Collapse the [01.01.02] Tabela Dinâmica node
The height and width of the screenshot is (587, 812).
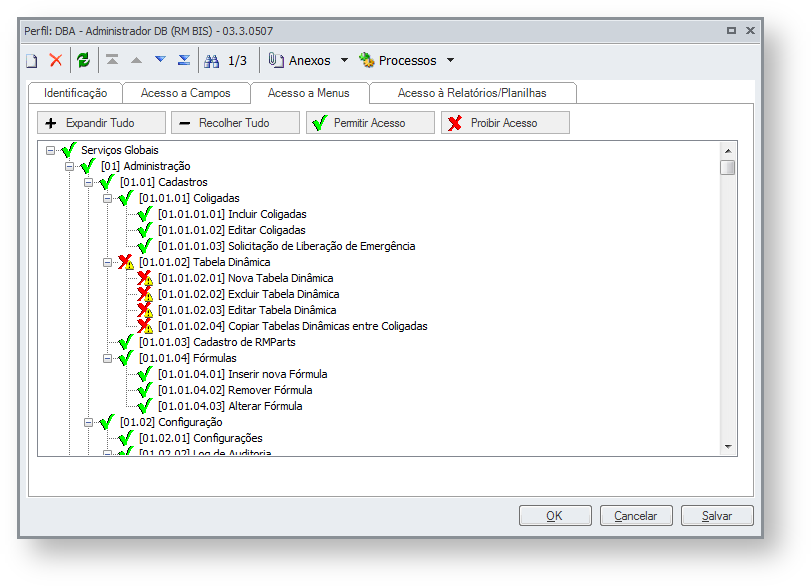[107, 262]
